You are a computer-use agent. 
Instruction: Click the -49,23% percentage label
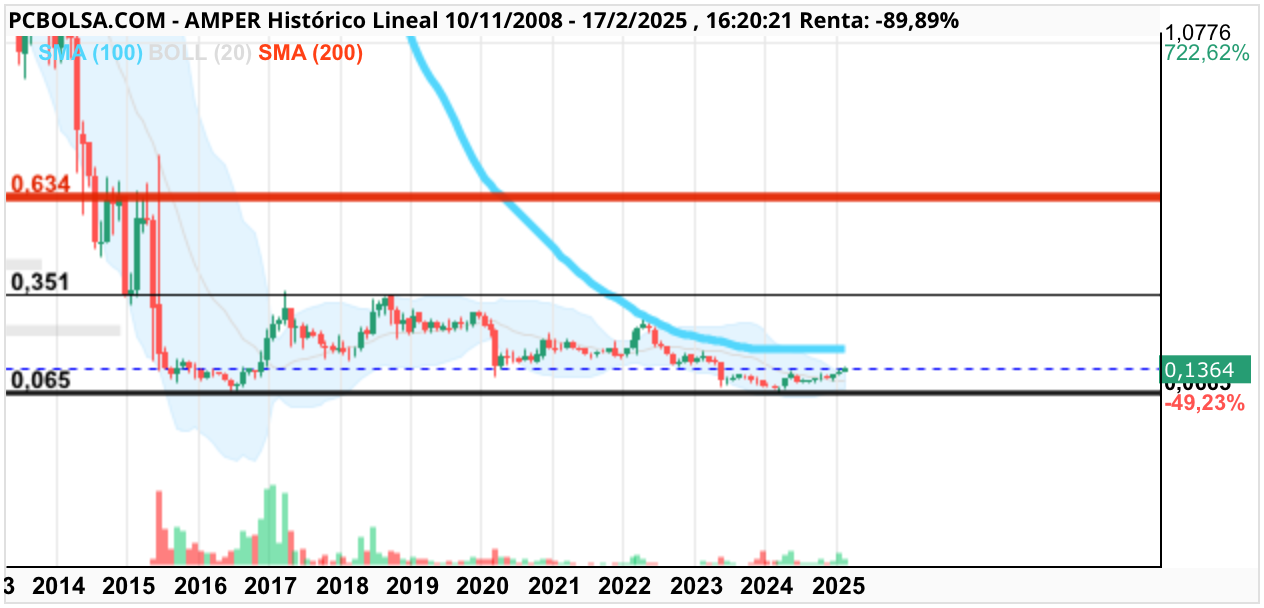[1205, 403]
